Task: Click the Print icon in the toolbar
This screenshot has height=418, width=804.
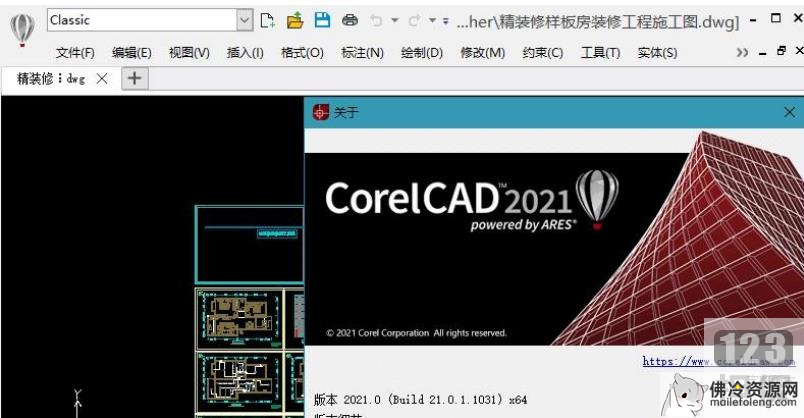Action: tap(349, 20)
